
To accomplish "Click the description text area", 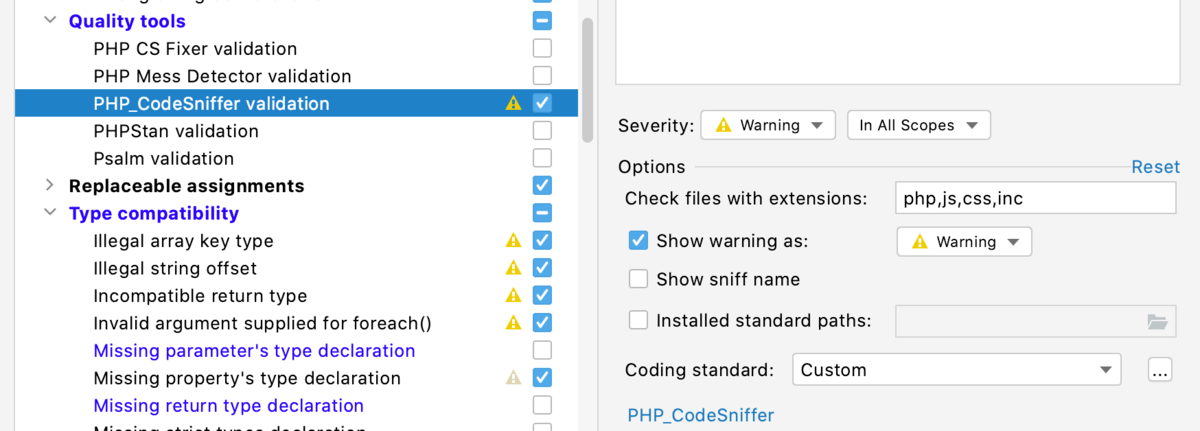I will click(898, 40).
